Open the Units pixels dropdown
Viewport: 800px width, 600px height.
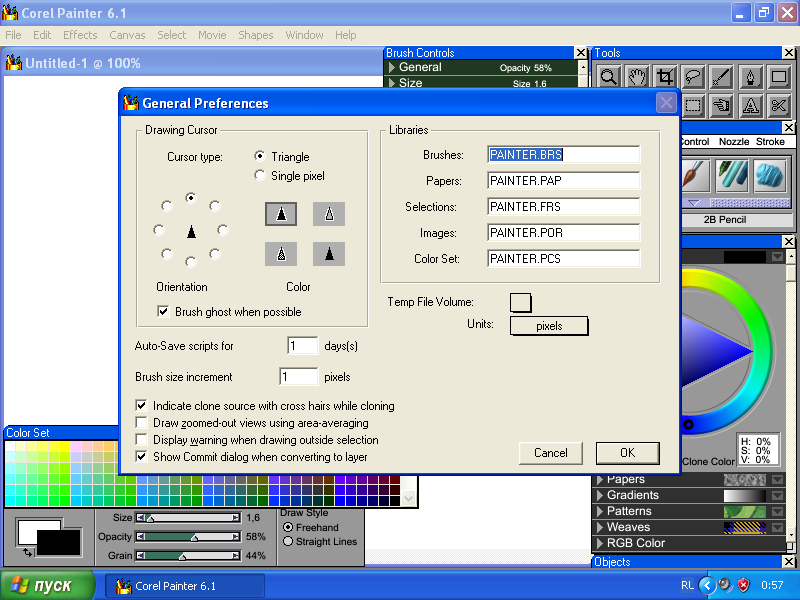(x=549, y=326)
